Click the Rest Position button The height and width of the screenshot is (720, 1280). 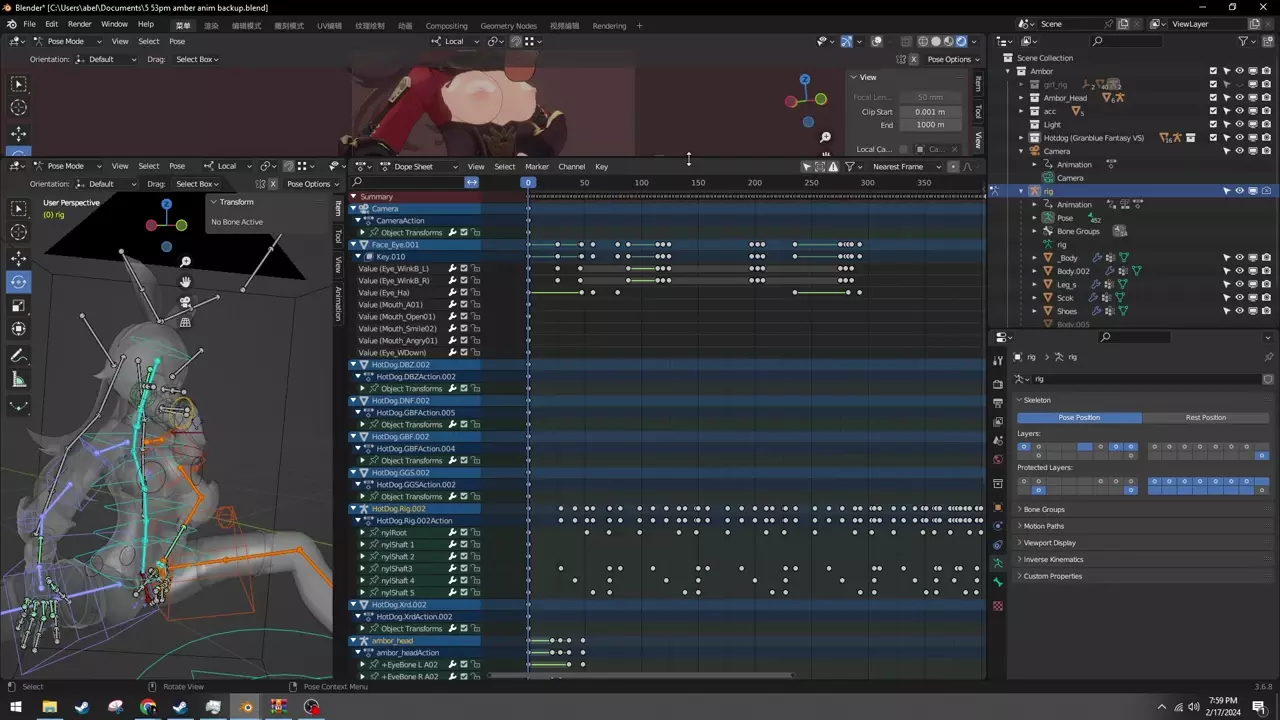pos(1205,418)
